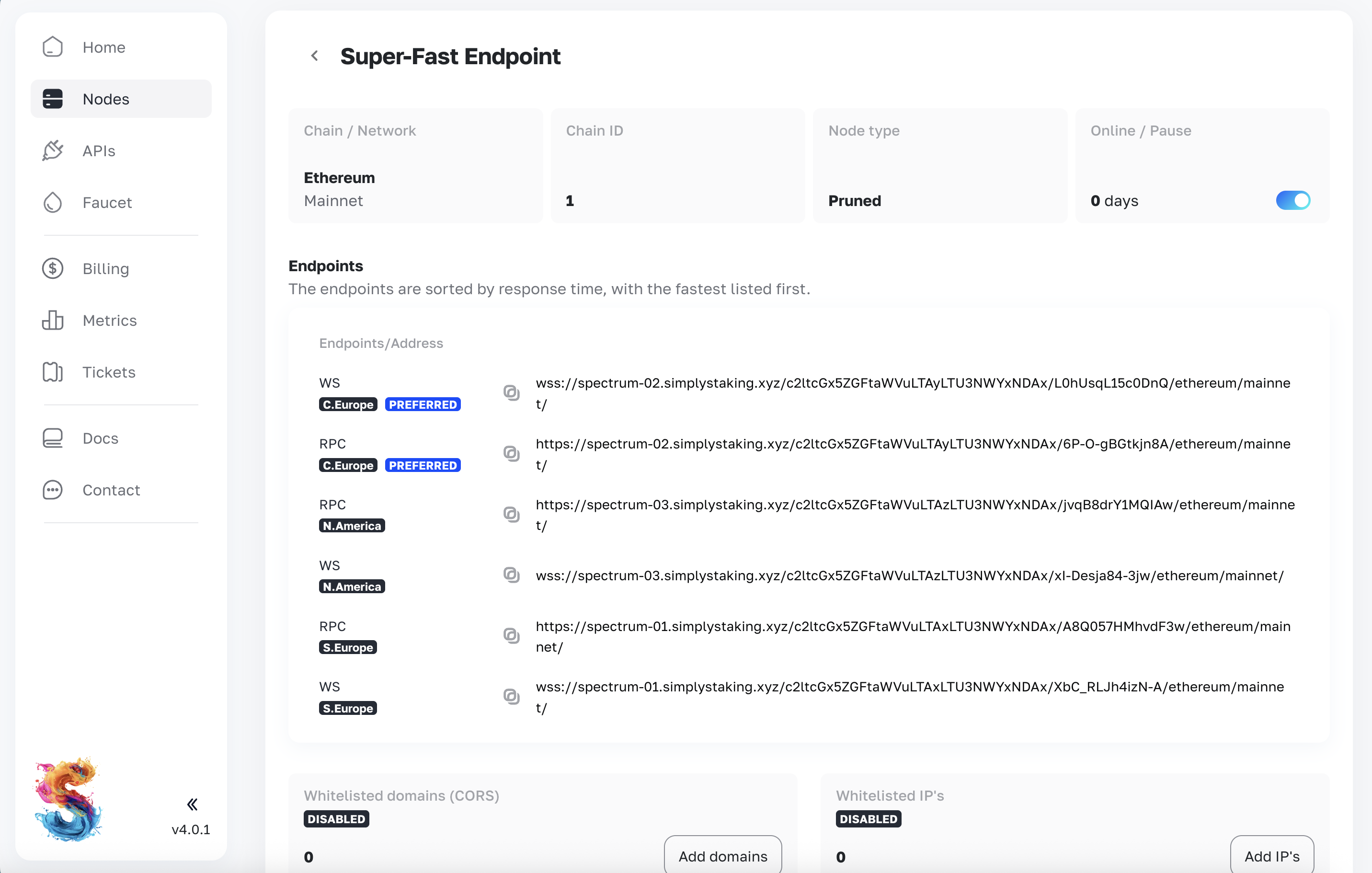
Task: Click the Contact chat bubble icon
Action: tap(52, 490)
